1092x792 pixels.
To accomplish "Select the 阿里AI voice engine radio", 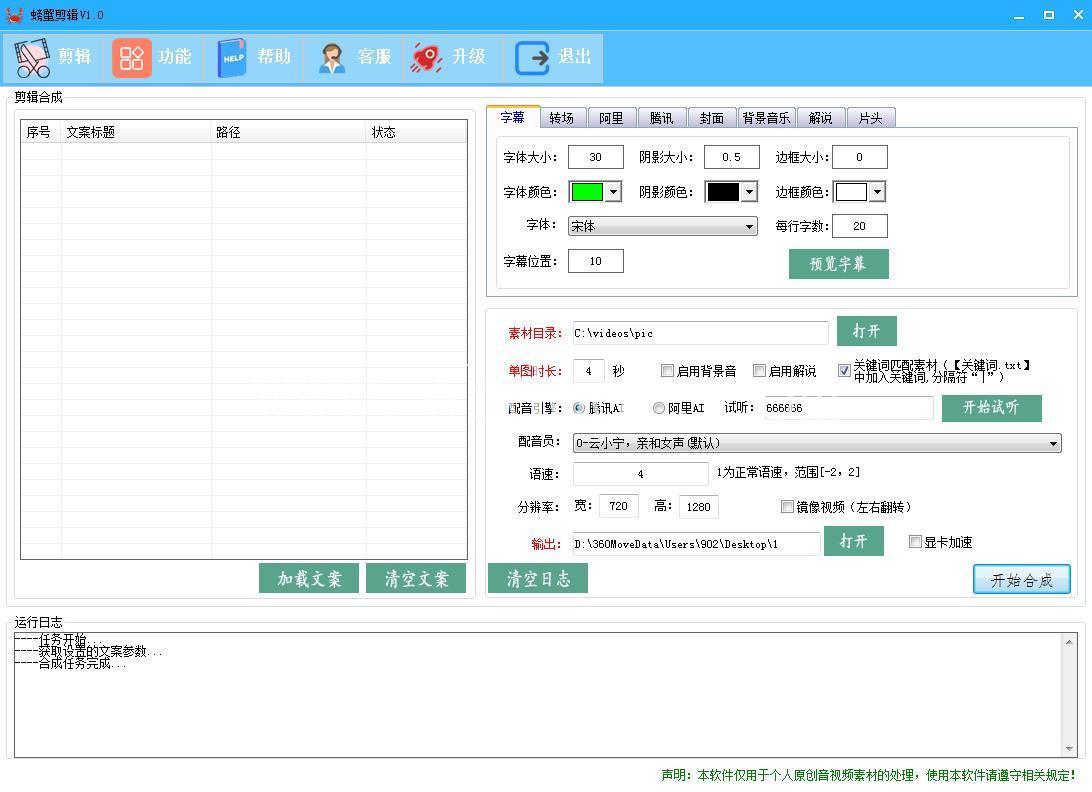I will coord(659,408).
